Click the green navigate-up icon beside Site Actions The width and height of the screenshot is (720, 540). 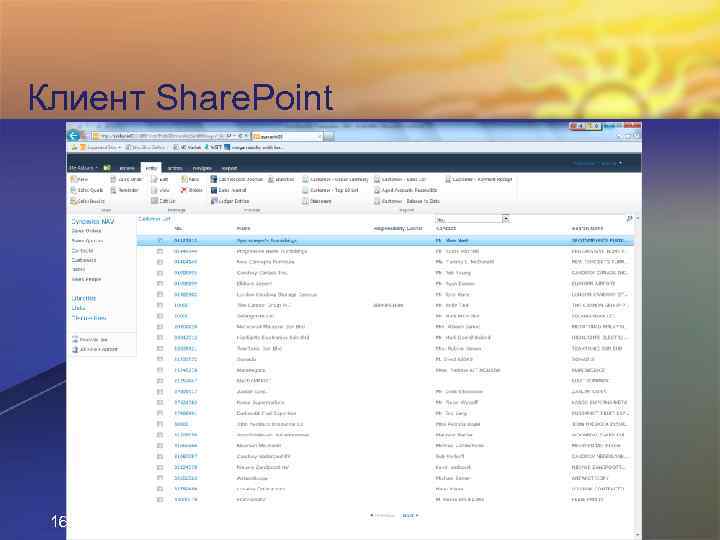tap(107, 168)
